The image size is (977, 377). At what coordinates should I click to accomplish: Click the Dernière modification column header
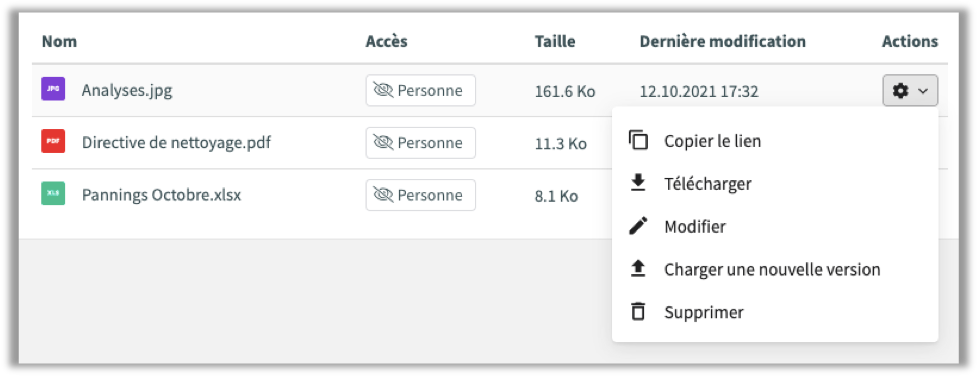point(722,42)
